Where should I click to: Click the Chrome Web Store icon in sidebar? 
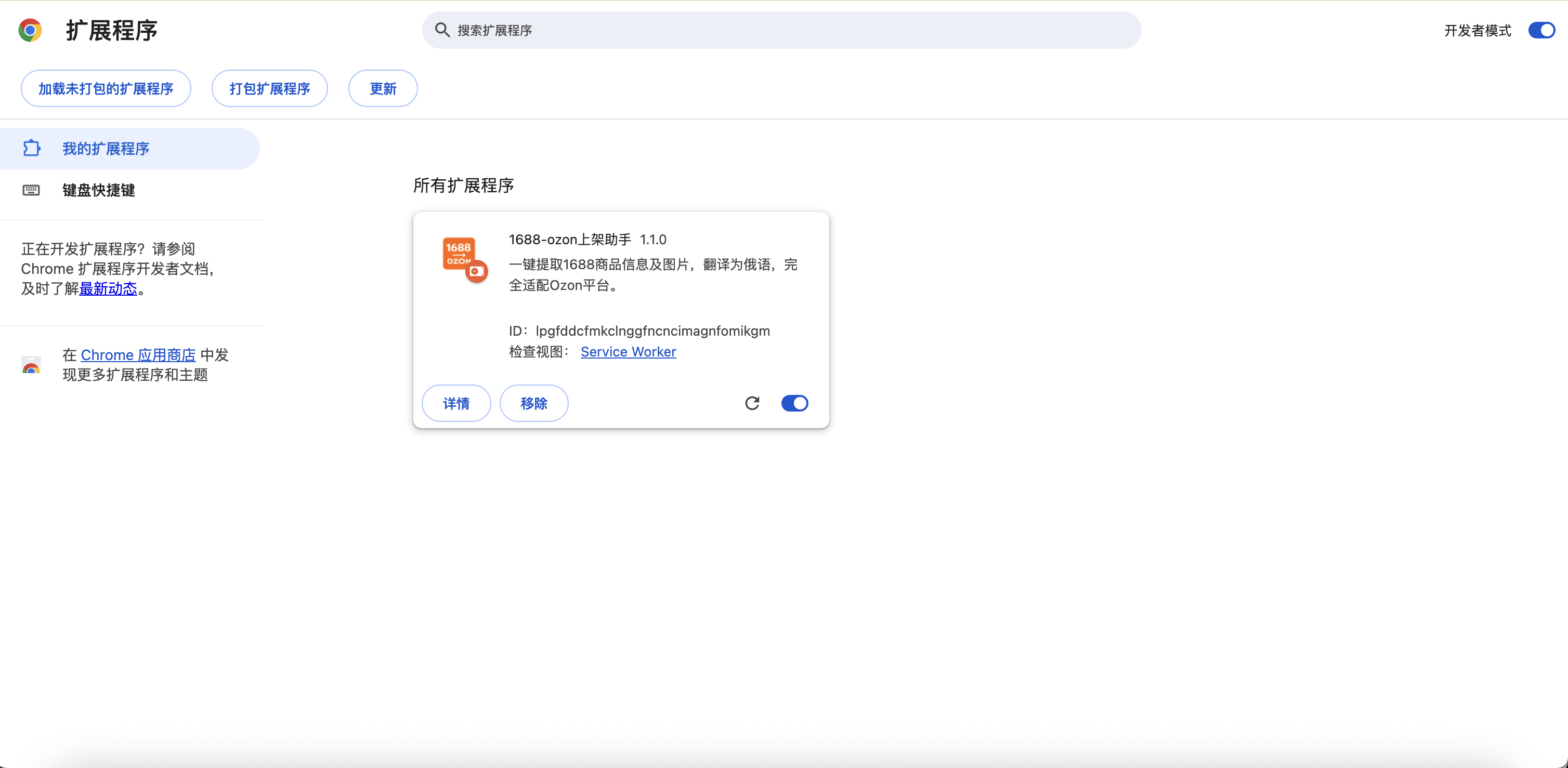coord(31,365)
